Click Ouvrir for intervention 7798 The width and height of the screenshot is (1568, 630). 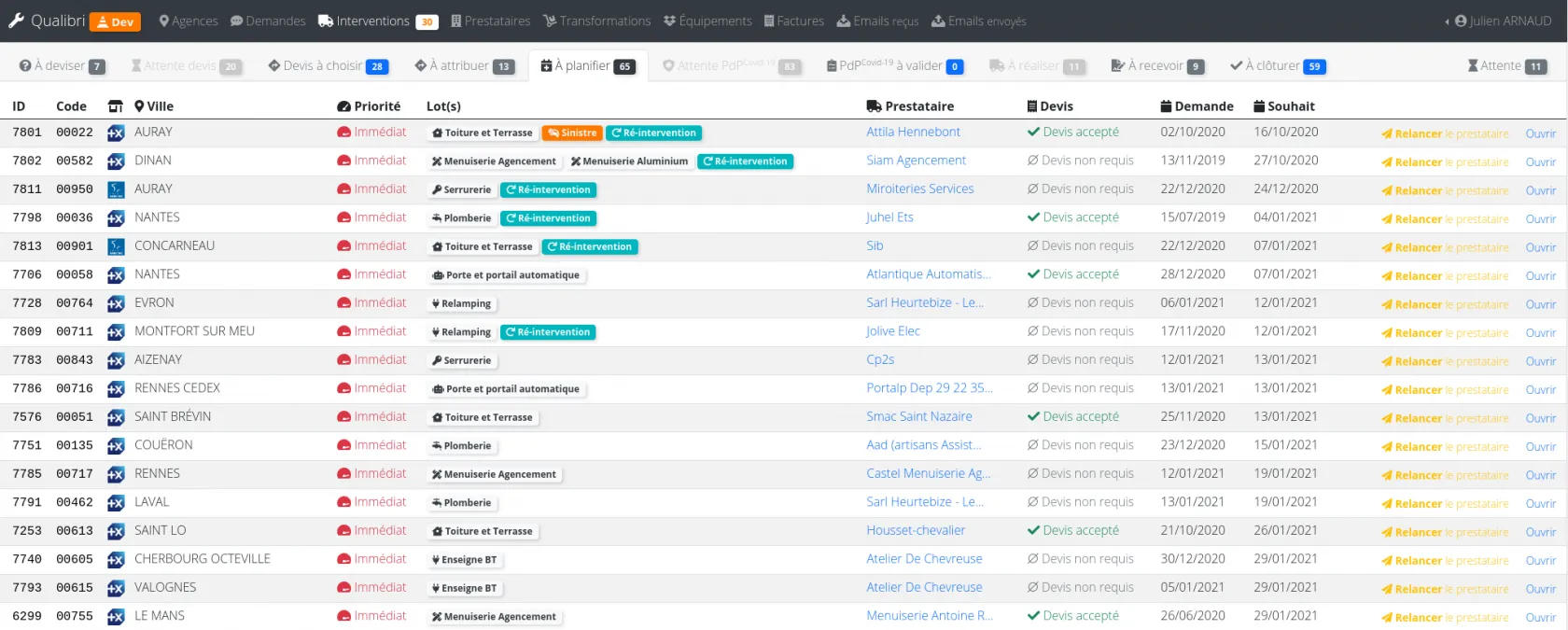click(1540, 219)
